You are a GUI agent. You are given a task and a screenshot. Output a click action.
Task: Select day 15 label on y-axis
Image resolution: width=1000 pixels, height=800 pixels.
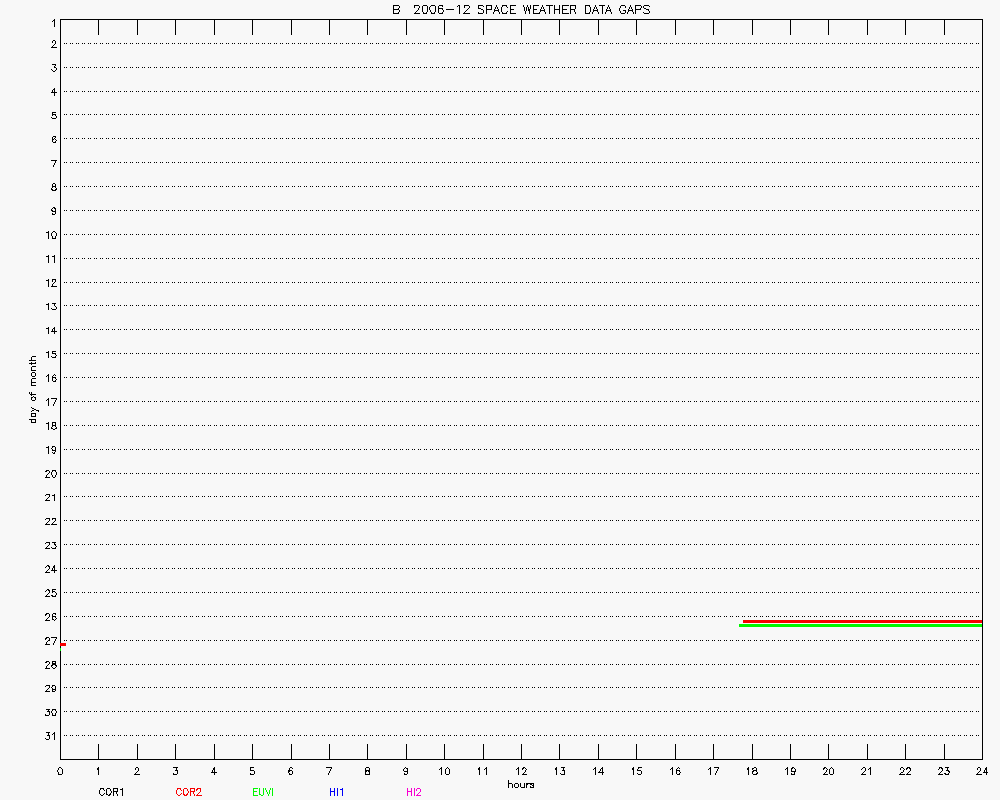point(49,354)
